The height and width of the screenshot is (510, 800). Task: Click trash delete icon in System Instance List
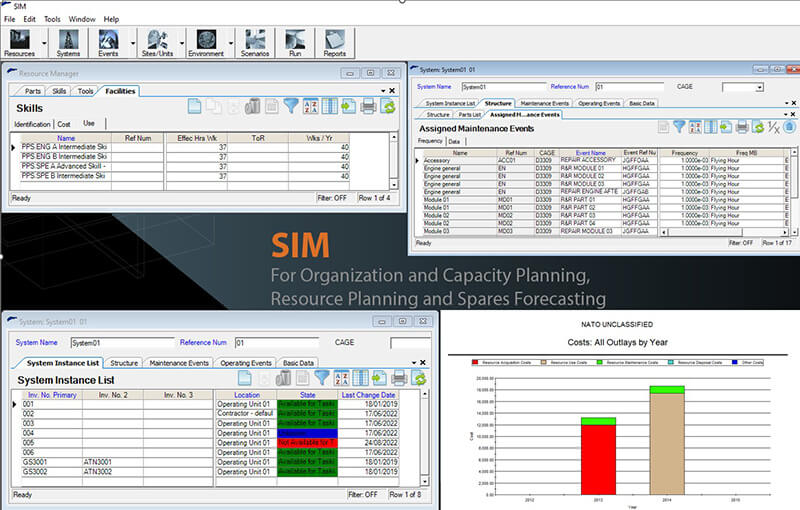[x=283, y=378]
